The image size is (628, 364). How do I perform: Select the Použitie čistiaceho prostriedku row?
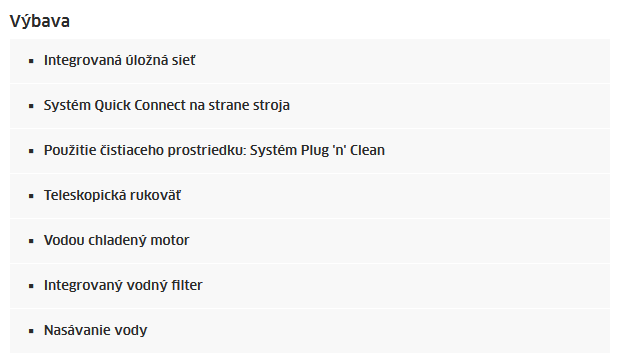click(310, 151)
